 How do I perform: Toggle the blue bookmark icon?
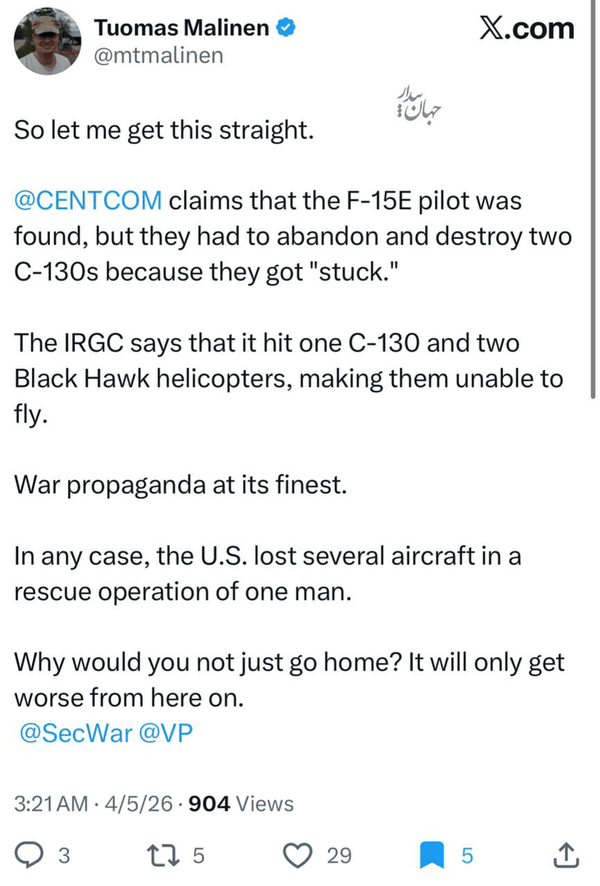pyautogui.click(x=431, y=856)
